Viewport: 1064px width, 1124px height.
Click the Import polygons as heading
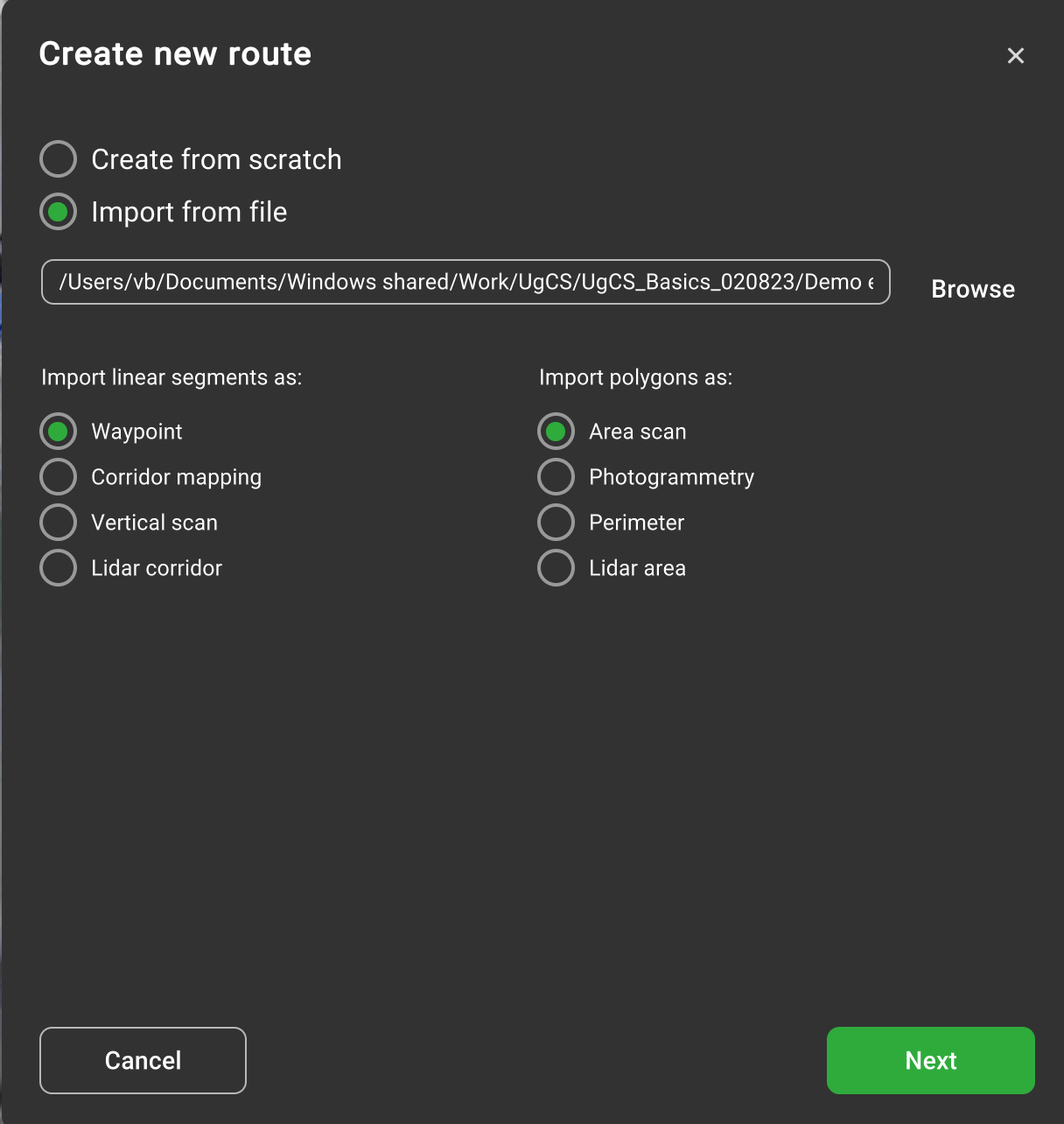(x=635, y=377)
